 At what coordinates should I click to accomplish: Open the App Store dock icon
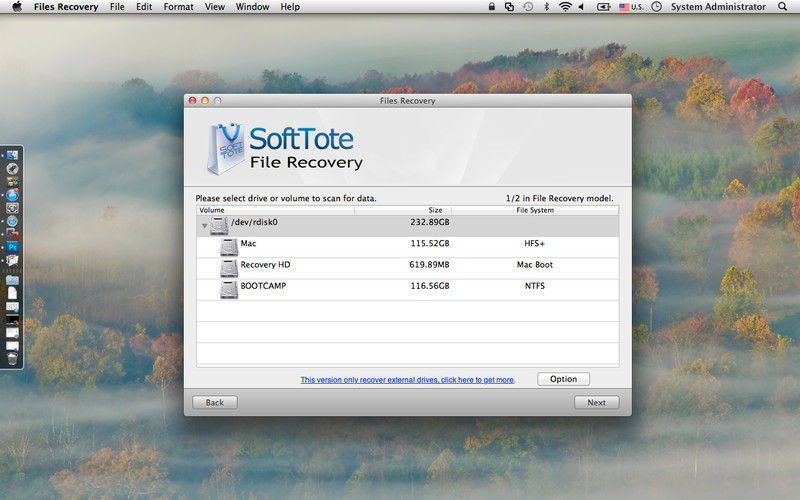click(x=12, y=194)
